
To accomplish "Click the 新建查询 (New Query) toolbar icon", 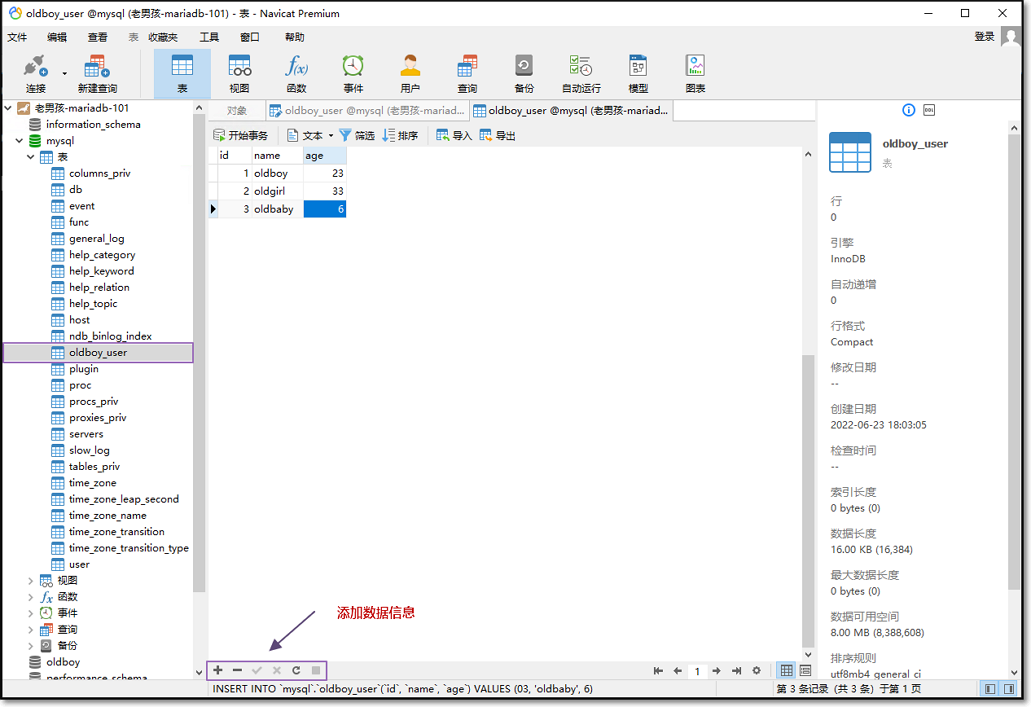I will pos(97,72).
